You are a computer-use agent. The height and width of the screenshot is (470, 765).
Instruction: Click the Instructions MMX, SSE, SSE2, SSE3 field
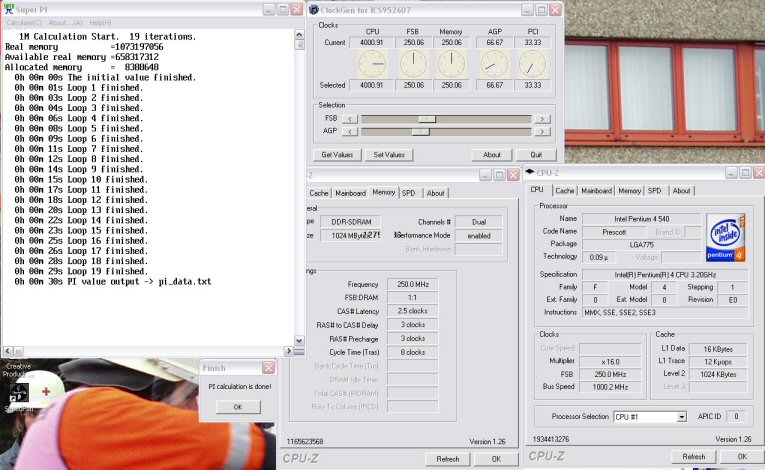click(664, 312)
